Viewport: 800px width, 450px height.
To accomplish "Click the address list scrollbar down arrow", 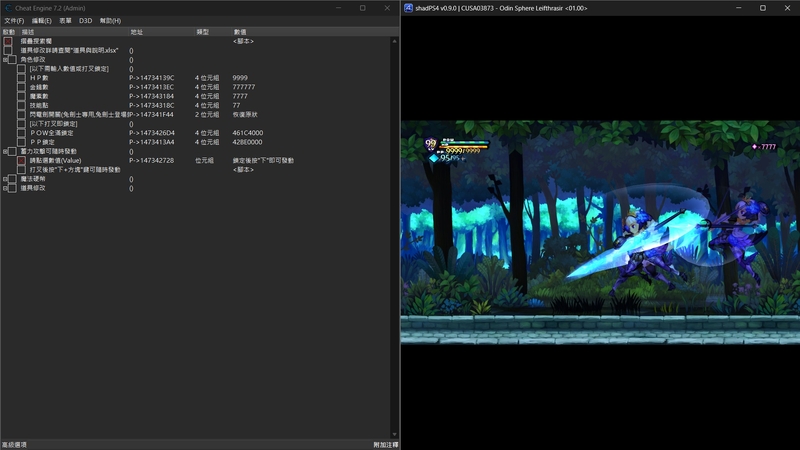I will point(394,434).
